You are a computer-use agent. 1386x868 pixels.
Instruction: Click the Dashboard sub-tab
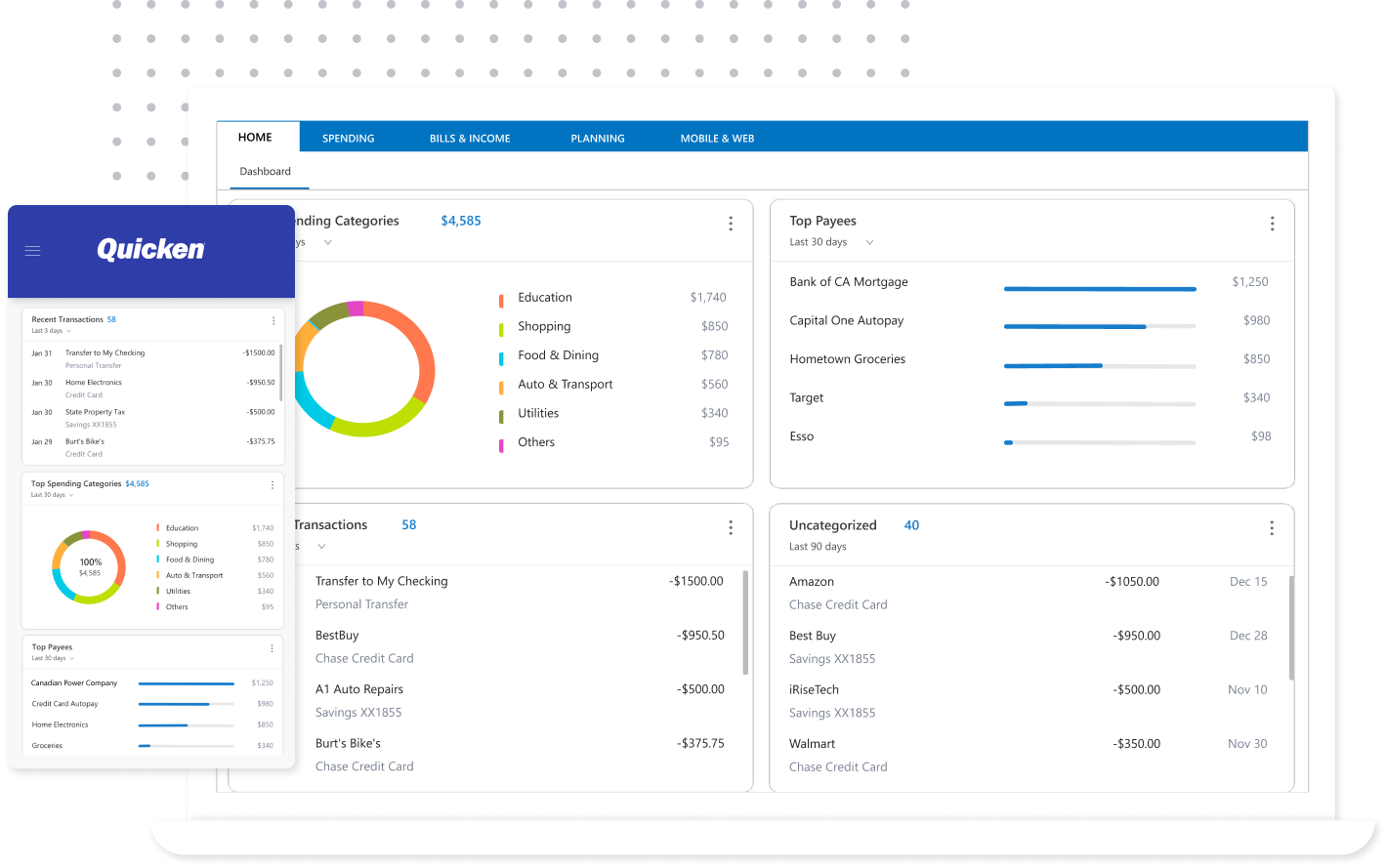click(x=266, y=171)
